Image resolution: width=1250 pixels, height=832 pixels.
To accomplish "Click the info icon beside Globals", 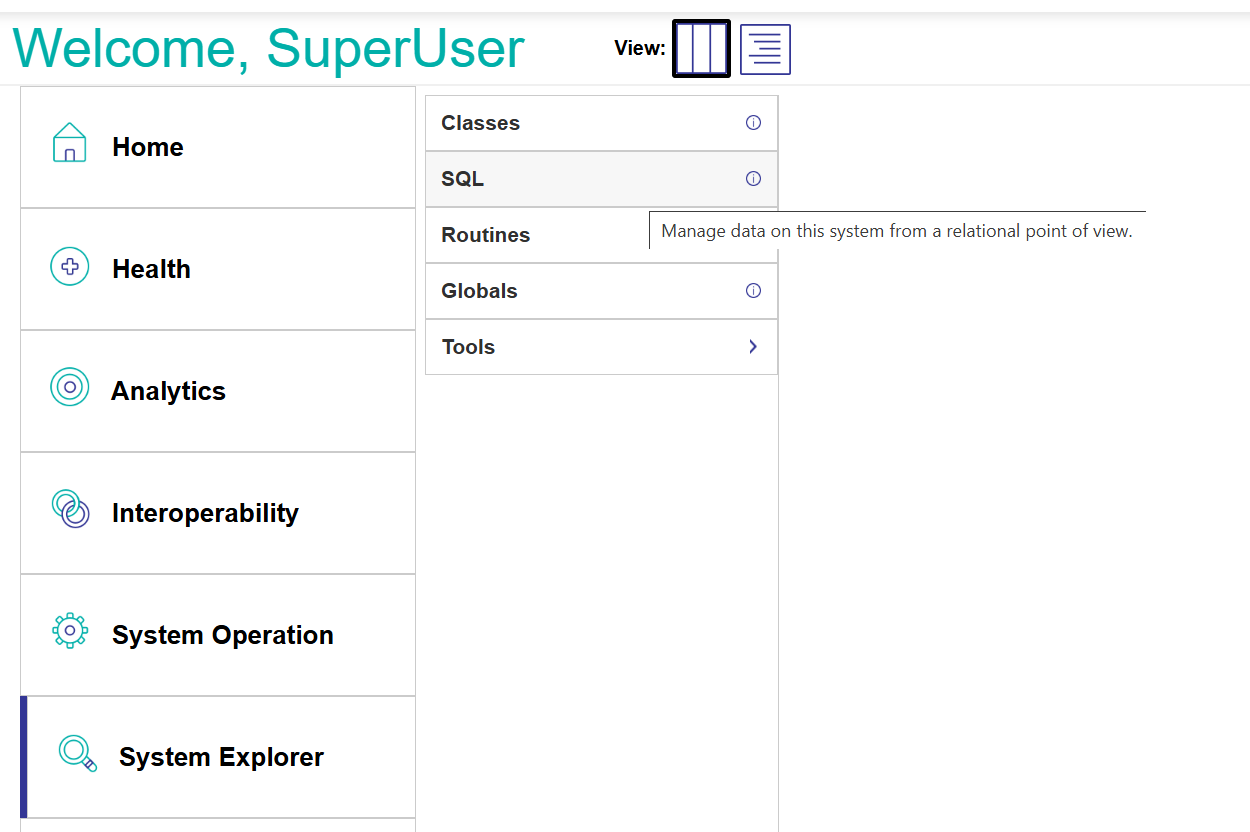I will (x=753, y=291).
